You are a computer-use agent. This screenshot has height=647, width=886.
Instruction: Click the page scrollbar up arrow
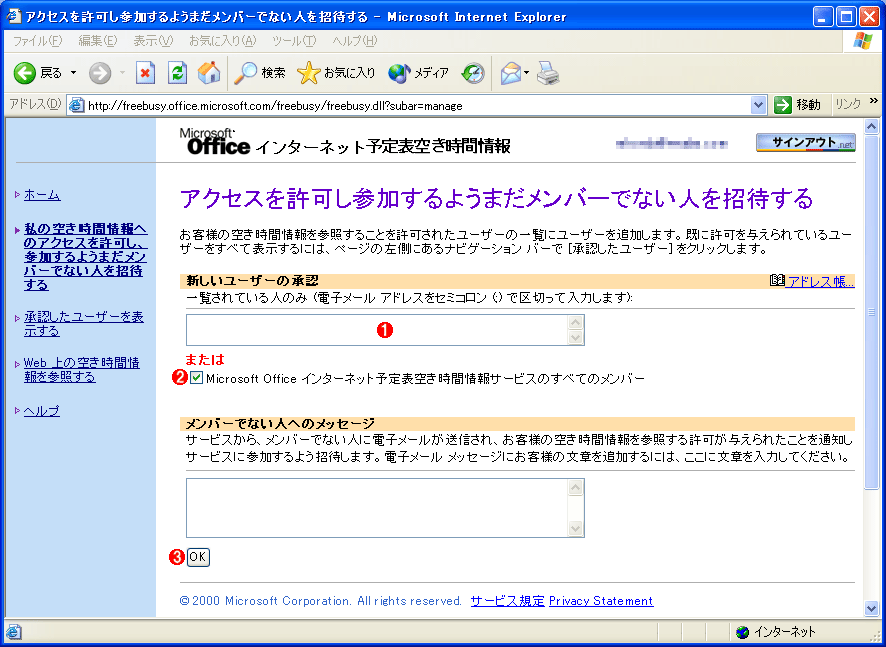point(872,126)
